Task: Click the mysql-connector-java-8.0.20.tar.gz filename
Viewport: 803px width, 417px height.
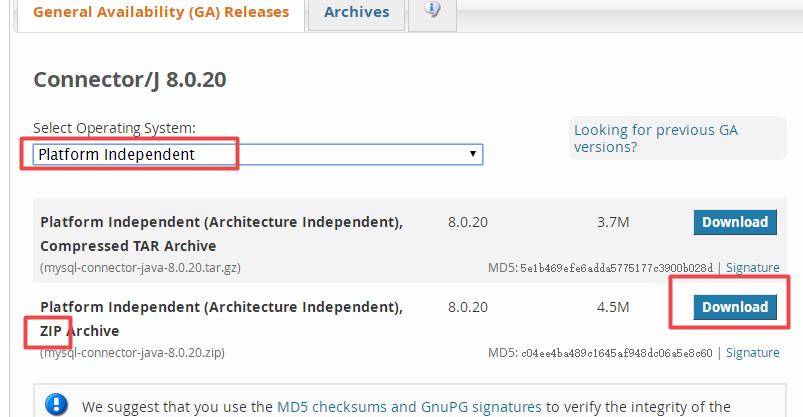Action: coord(140,268)
